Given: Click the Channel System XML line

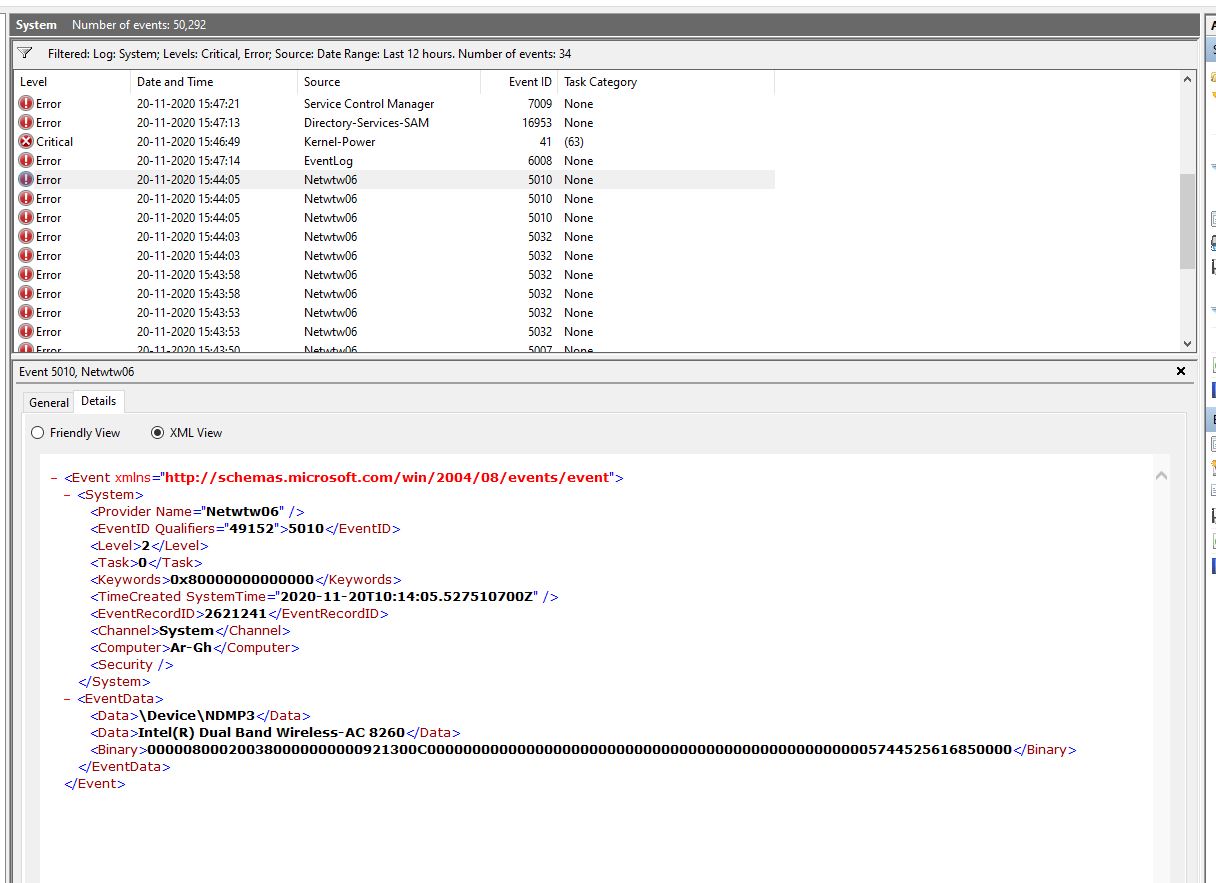Looking at the screenshot, I should 190,631.
